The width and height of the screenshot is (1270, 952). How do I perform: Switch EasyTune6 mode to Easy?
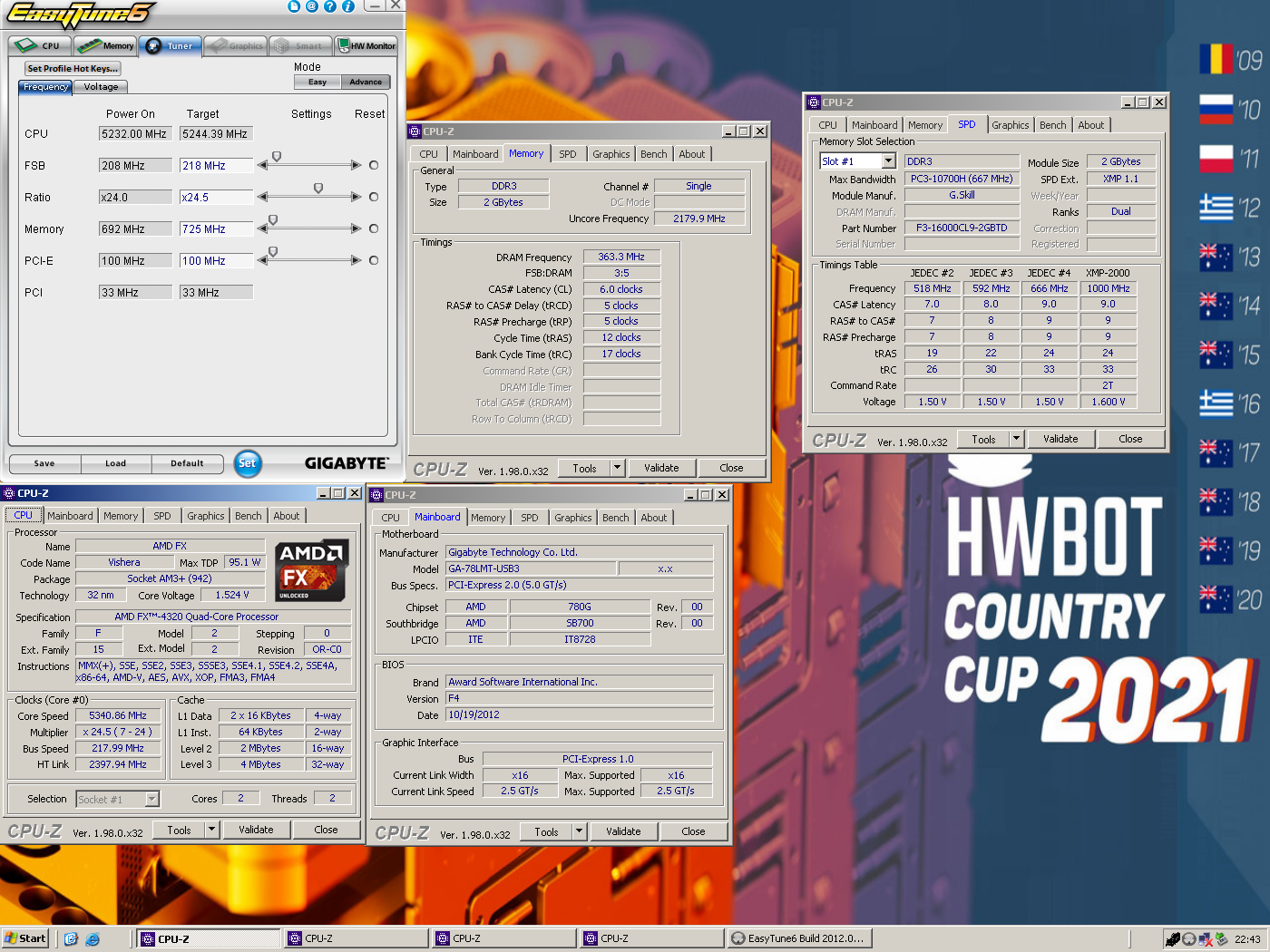(x=317, y=82)
